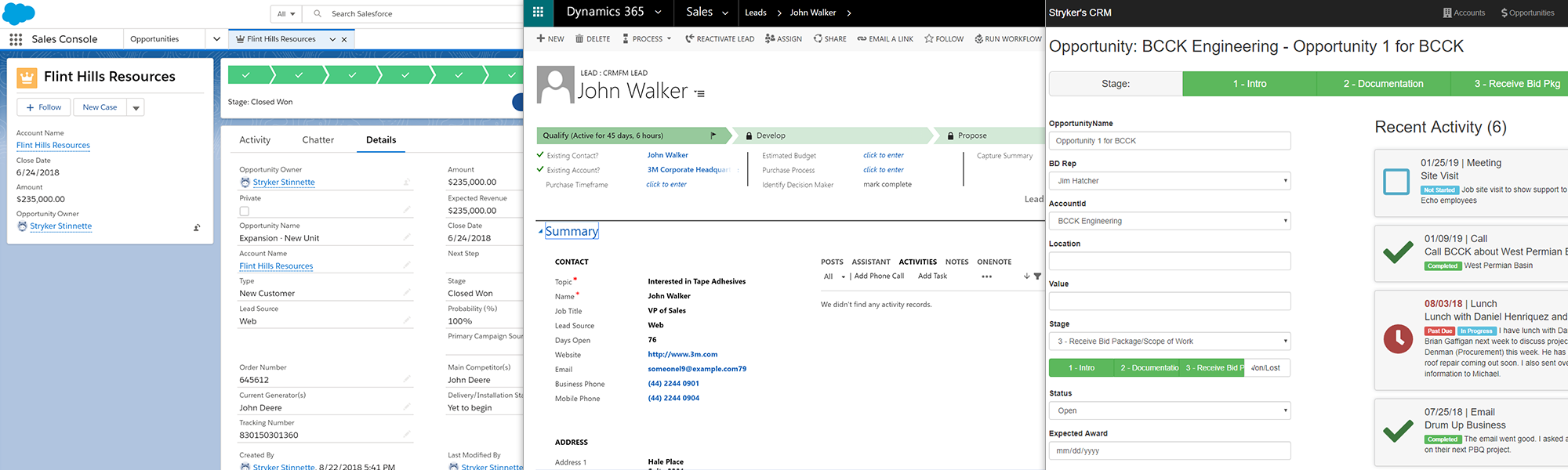Viewport: 1568px width, 470px height.
Task: Open the NOTES tab in Dynamics
Action: (x=956, y=262)
